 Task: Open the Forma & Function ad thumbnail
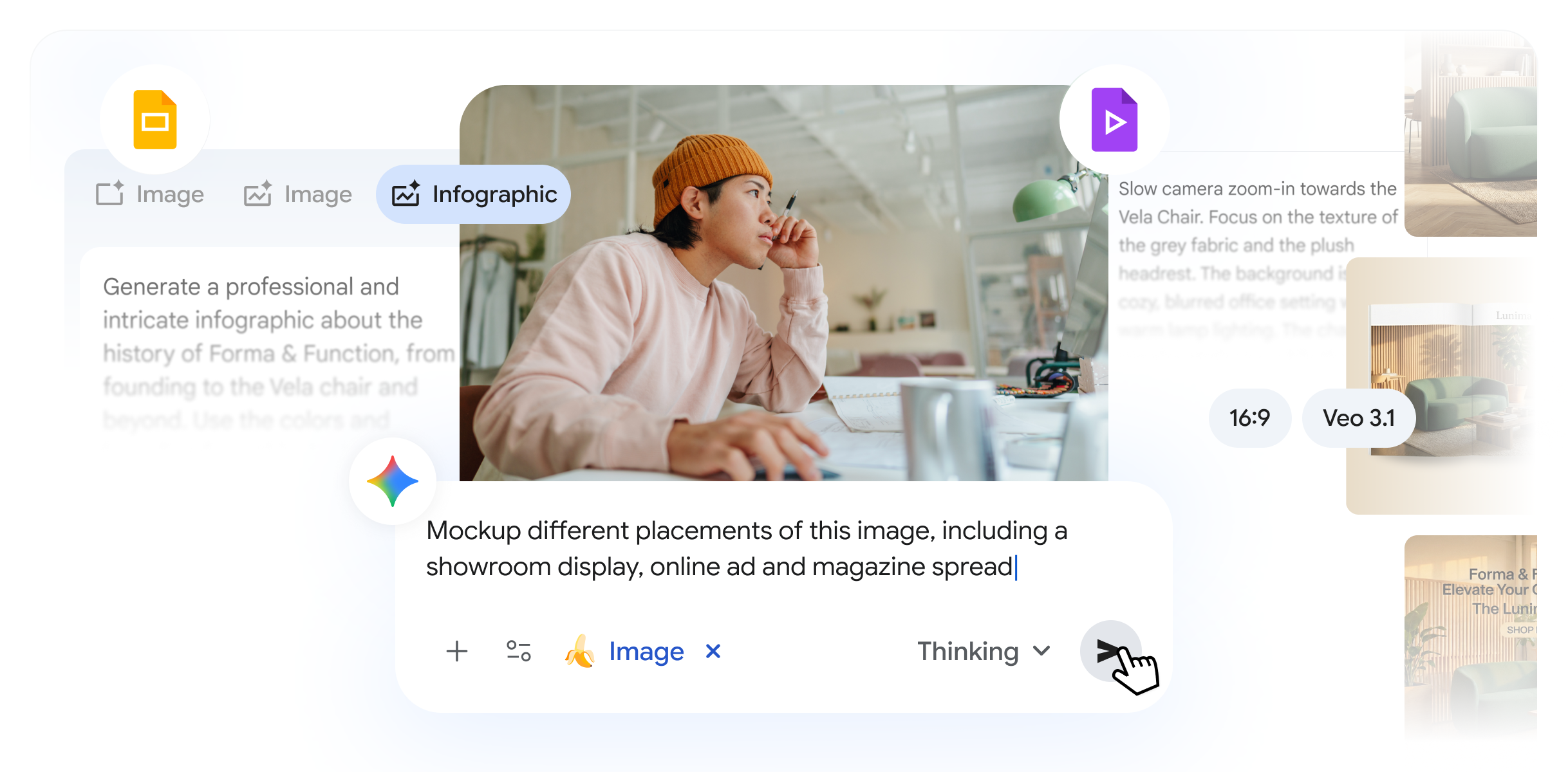tap(1471, 637)
